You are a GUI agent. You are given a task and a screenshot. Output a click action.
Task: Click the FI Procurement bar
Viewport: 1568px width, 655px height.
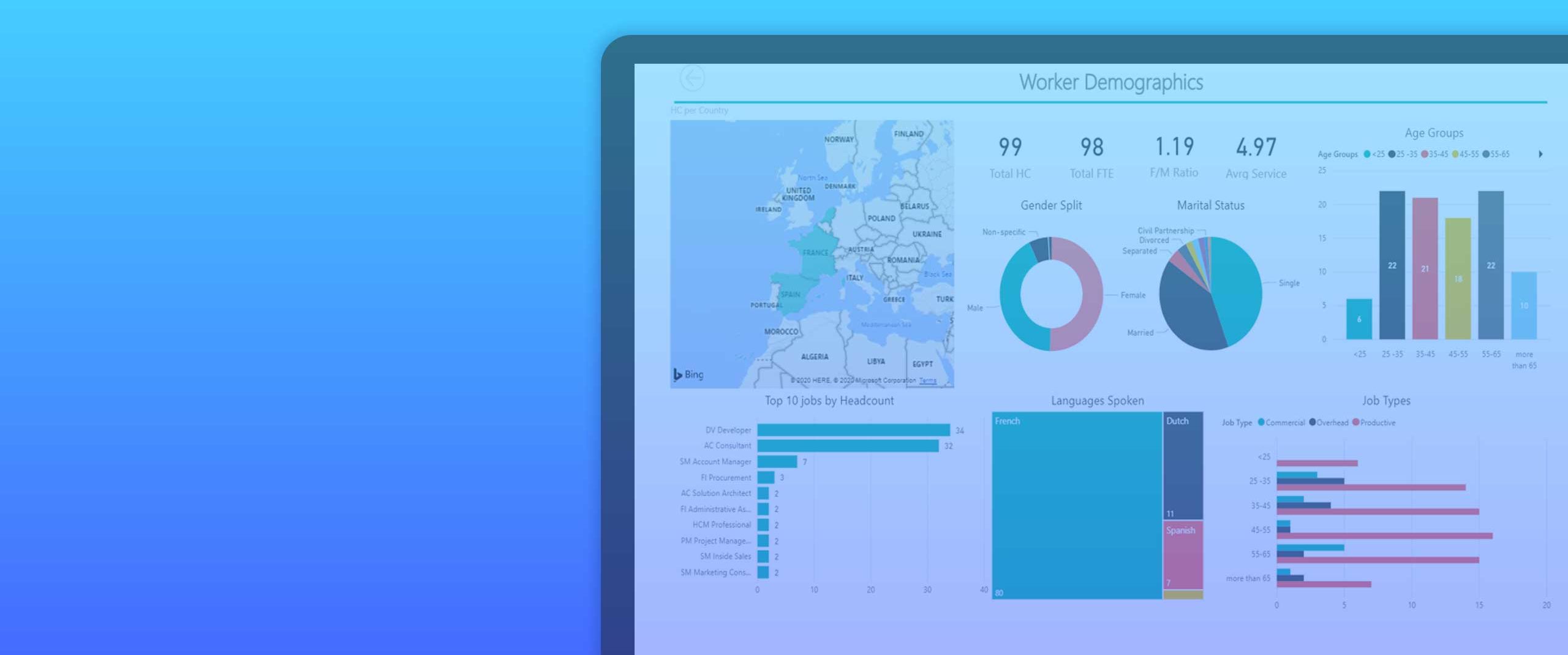coord(766,477)
